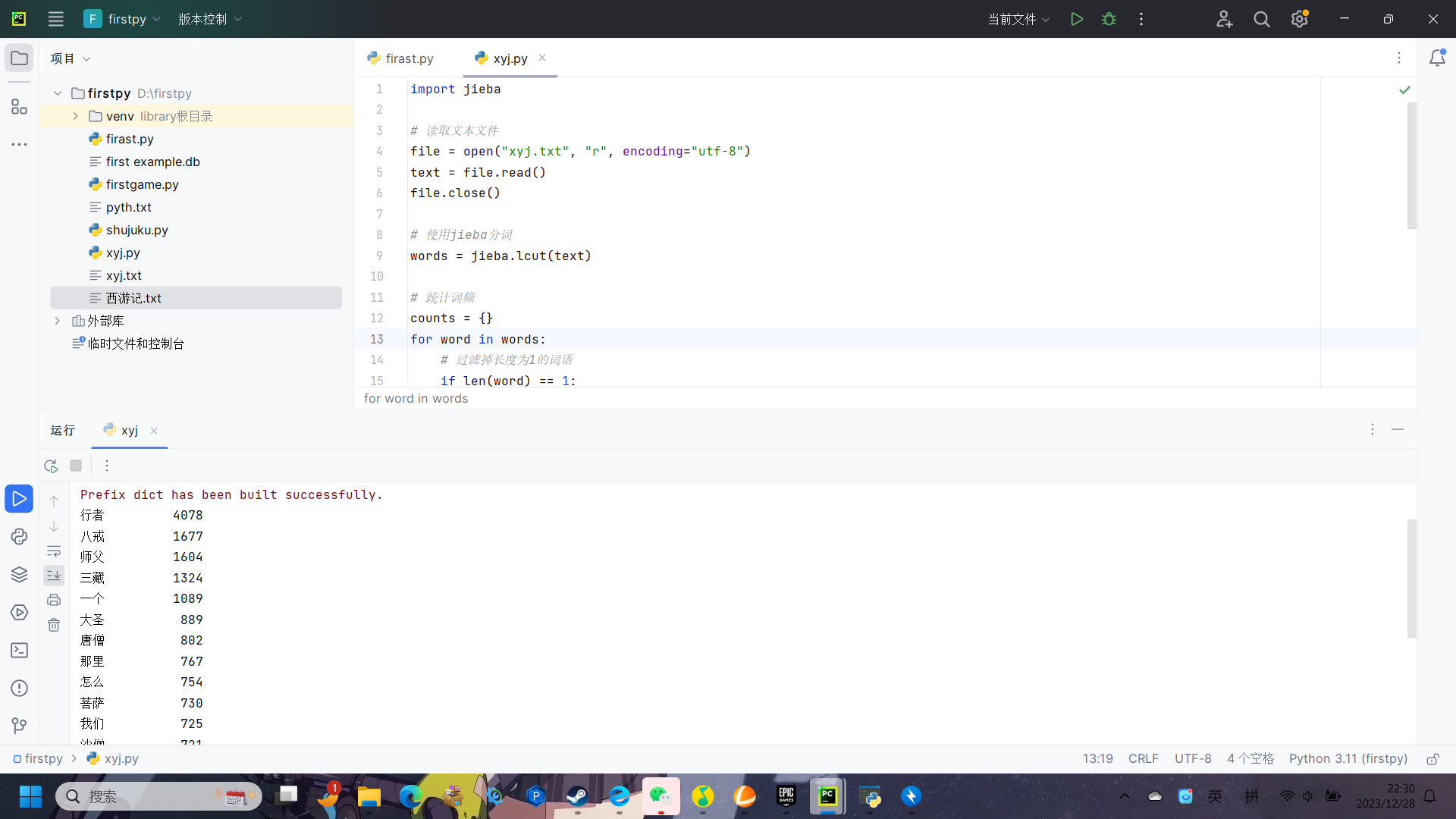Click the UTF-8 encoding status widget

(x=1192, y=758)
